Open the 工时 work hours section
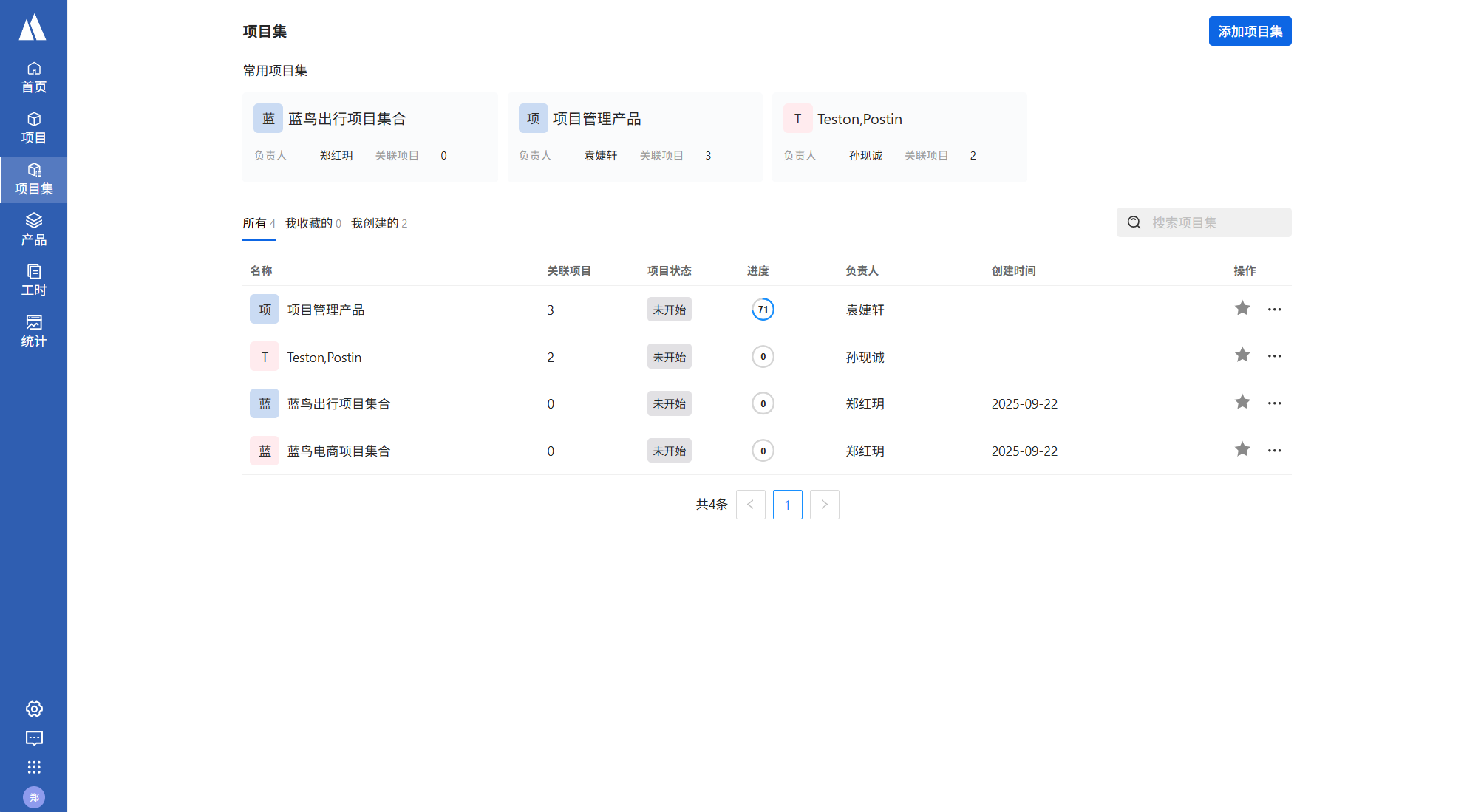 pyautogui.click(x=33, y=281)
